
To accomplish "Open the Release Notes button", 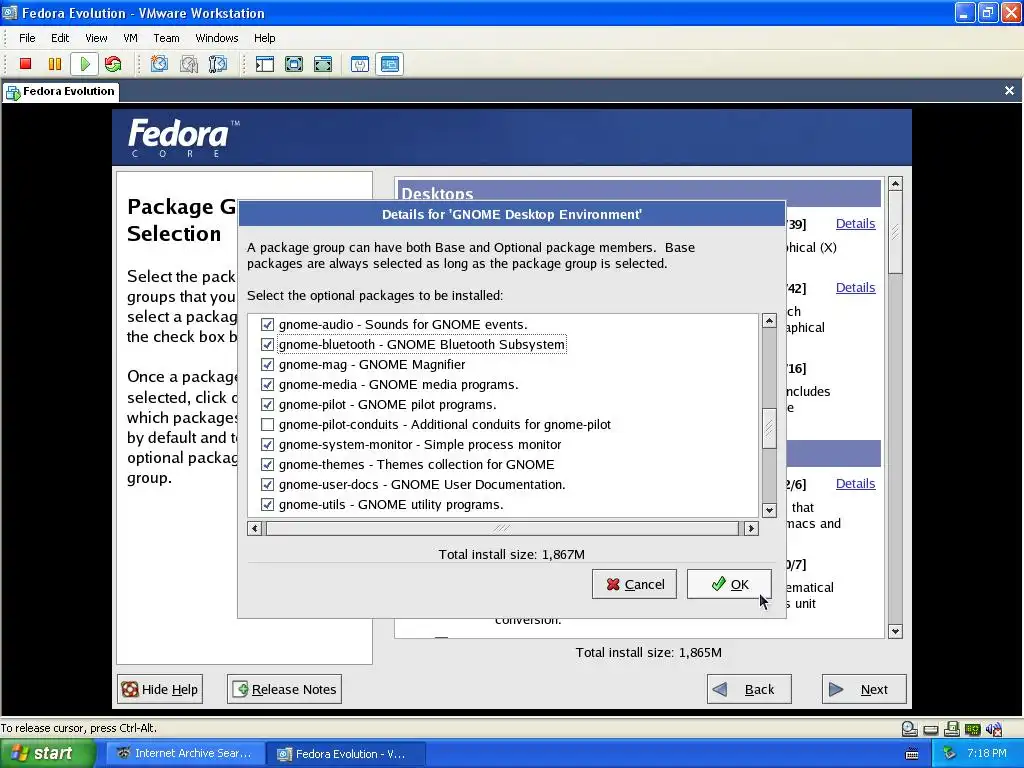I will (284, 689).
